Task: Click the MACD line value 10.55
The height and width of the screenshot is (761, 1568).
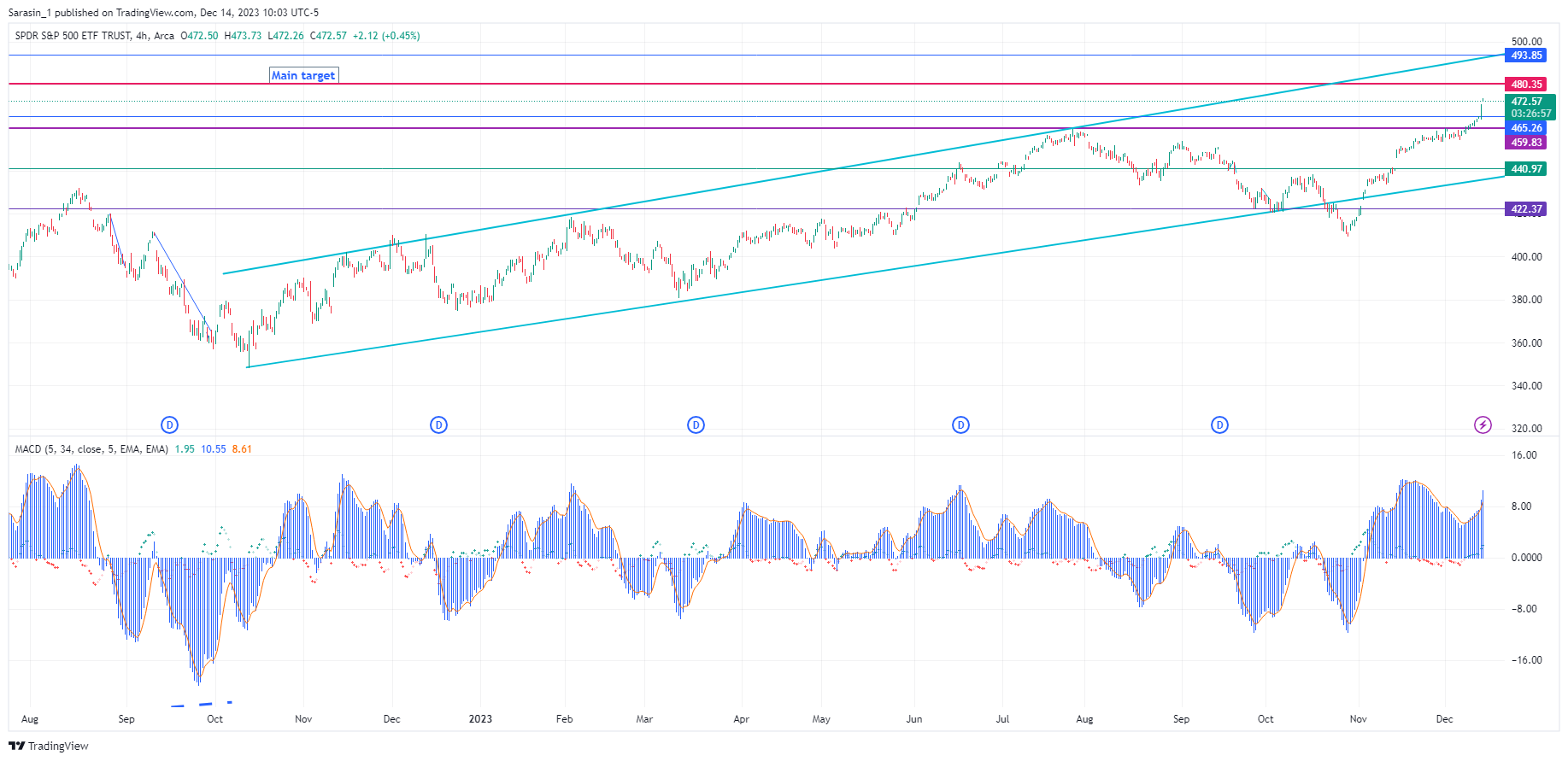Action: point(214,449)
